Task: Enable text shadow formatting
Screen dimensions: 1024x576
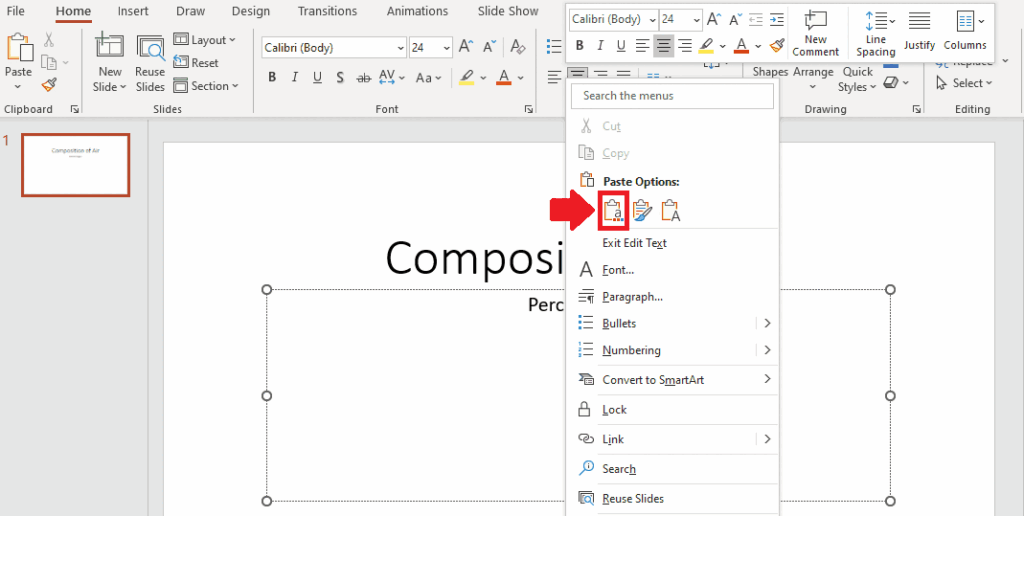Action: (x=340, y=76)
